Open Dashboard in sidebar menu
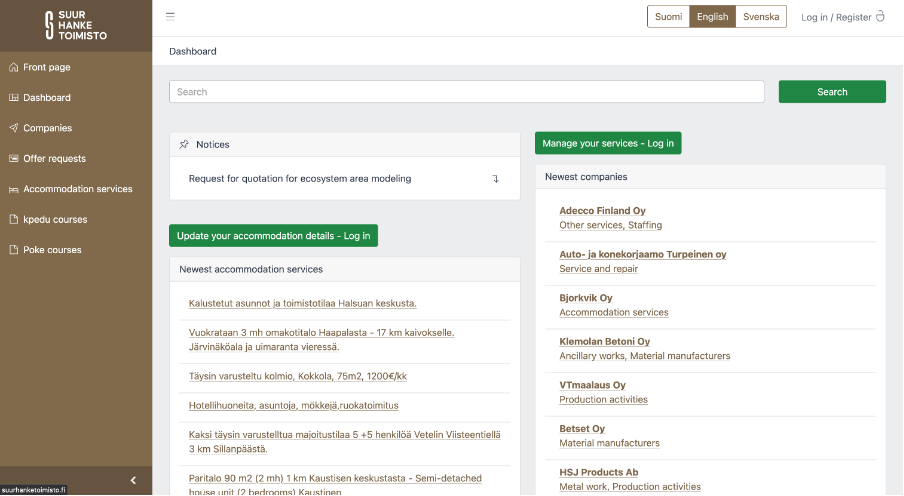 coord(46,98)
